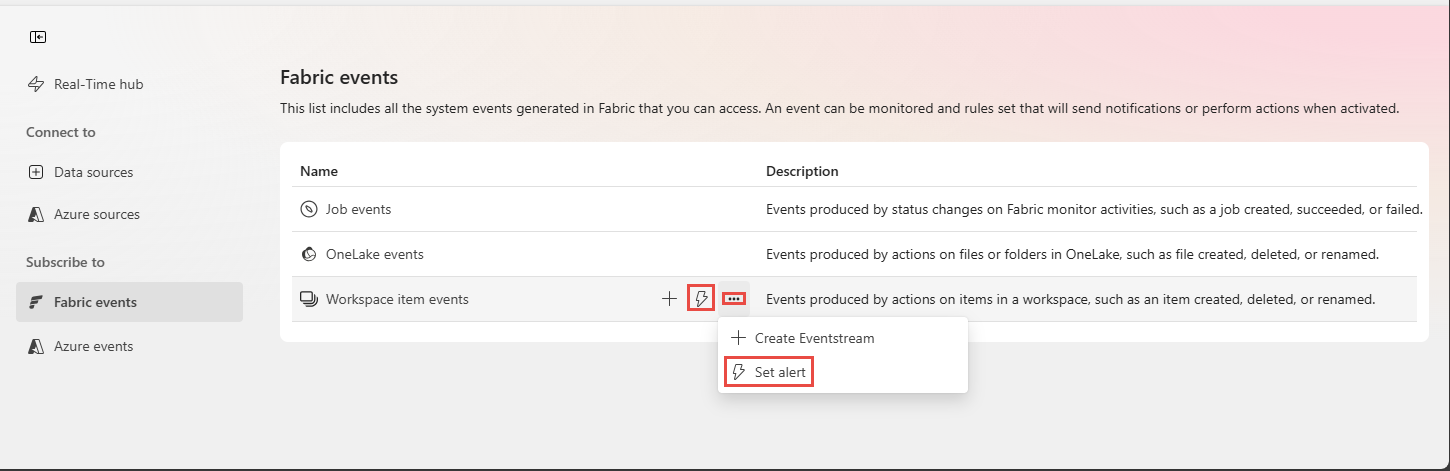Screen dimensions: 1450x471
Task: Click the Description column header
Action: point(802,171)
